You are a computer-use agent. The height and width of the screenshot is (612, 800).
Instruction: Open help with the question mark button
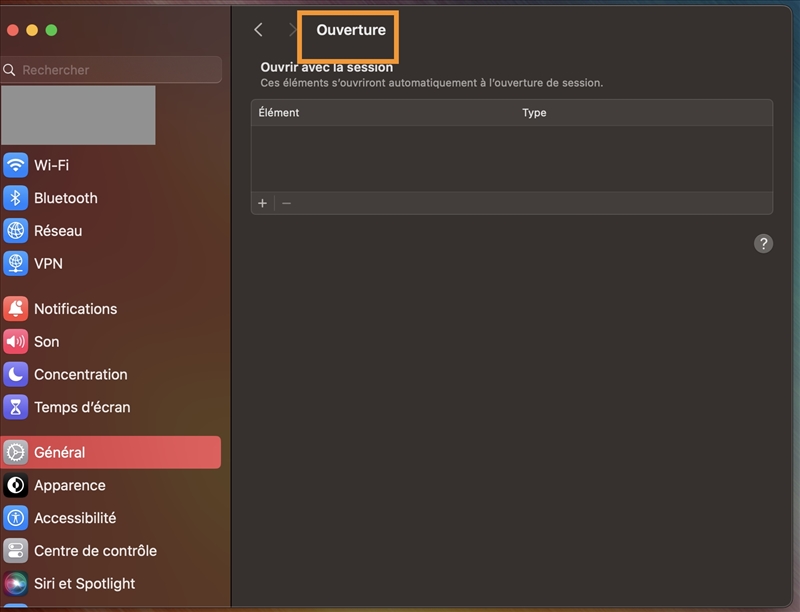click(763, 243)
